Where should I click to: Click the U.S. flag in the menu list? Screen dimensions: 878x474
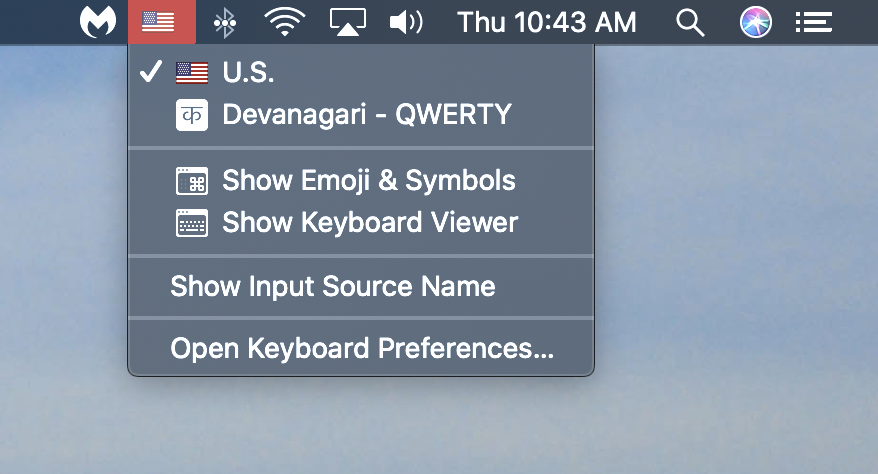pyautogui.click(x=192, y=73)
